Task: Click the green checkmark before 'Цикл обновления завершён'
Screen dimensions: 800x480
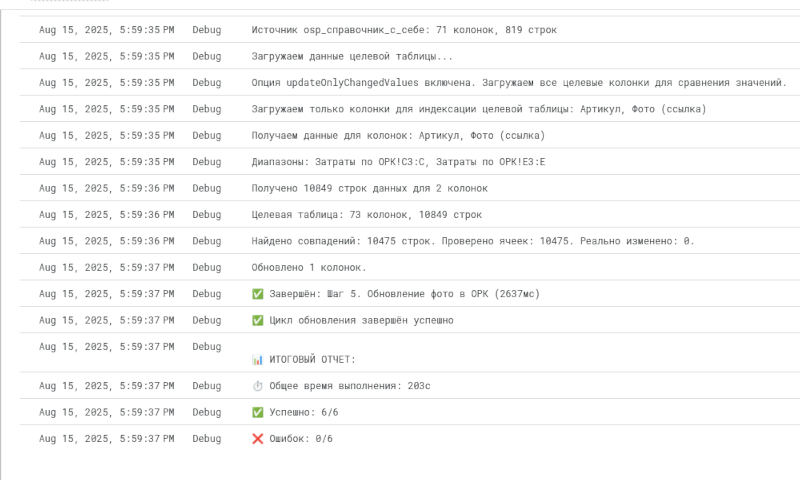Action: [258, 320]
